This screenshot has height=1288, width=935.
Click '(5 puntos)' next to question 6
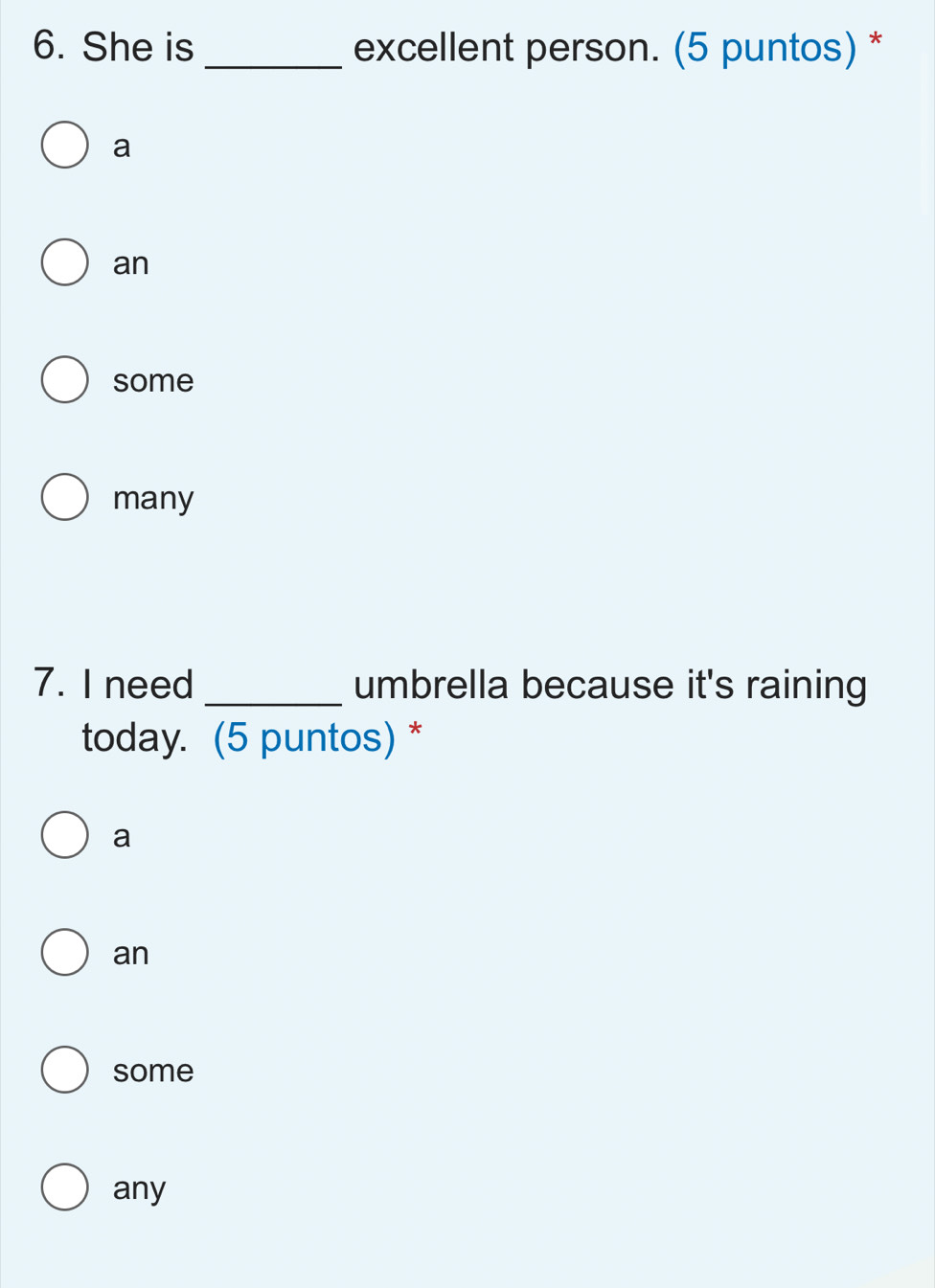point(764,48)
